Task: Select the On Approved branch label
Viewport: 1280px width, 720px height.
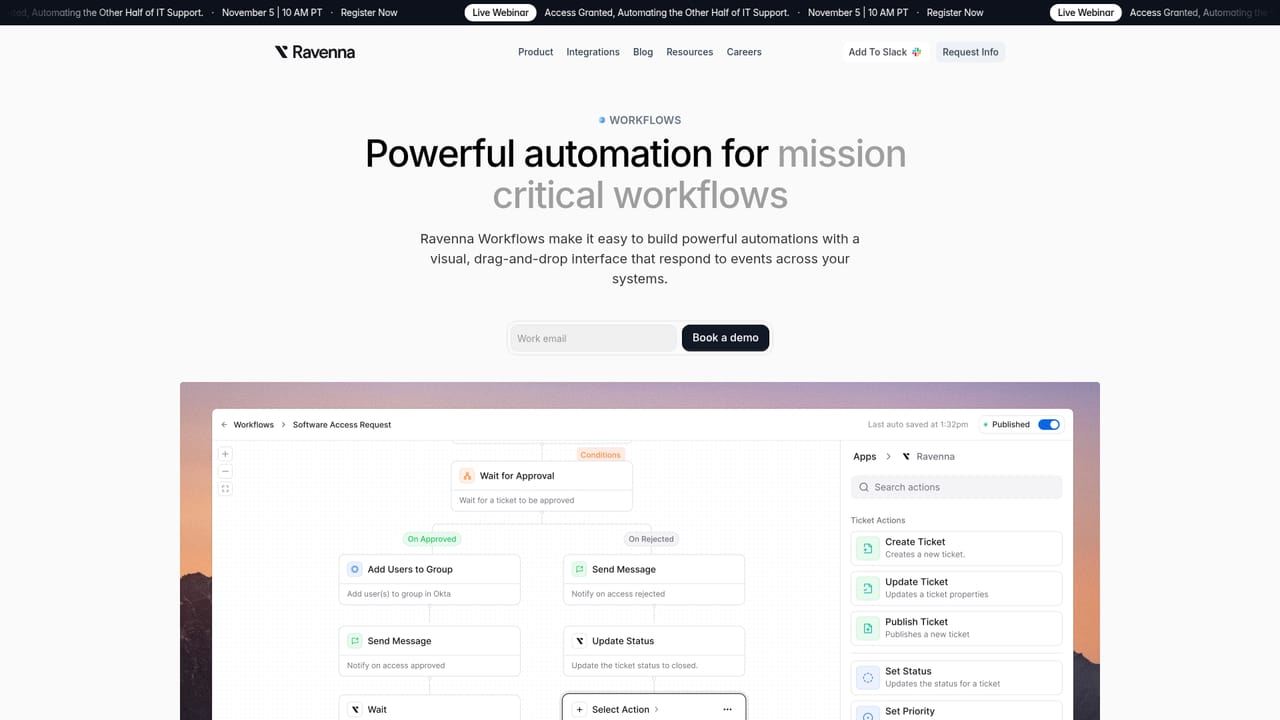Action: [x=432, y=539]
